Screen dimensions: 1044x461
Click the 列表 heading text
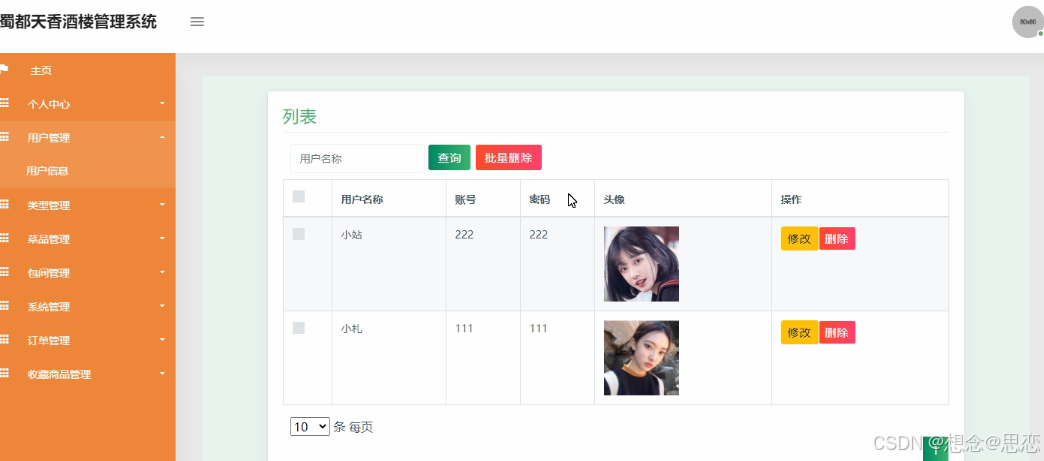(300, 117)
